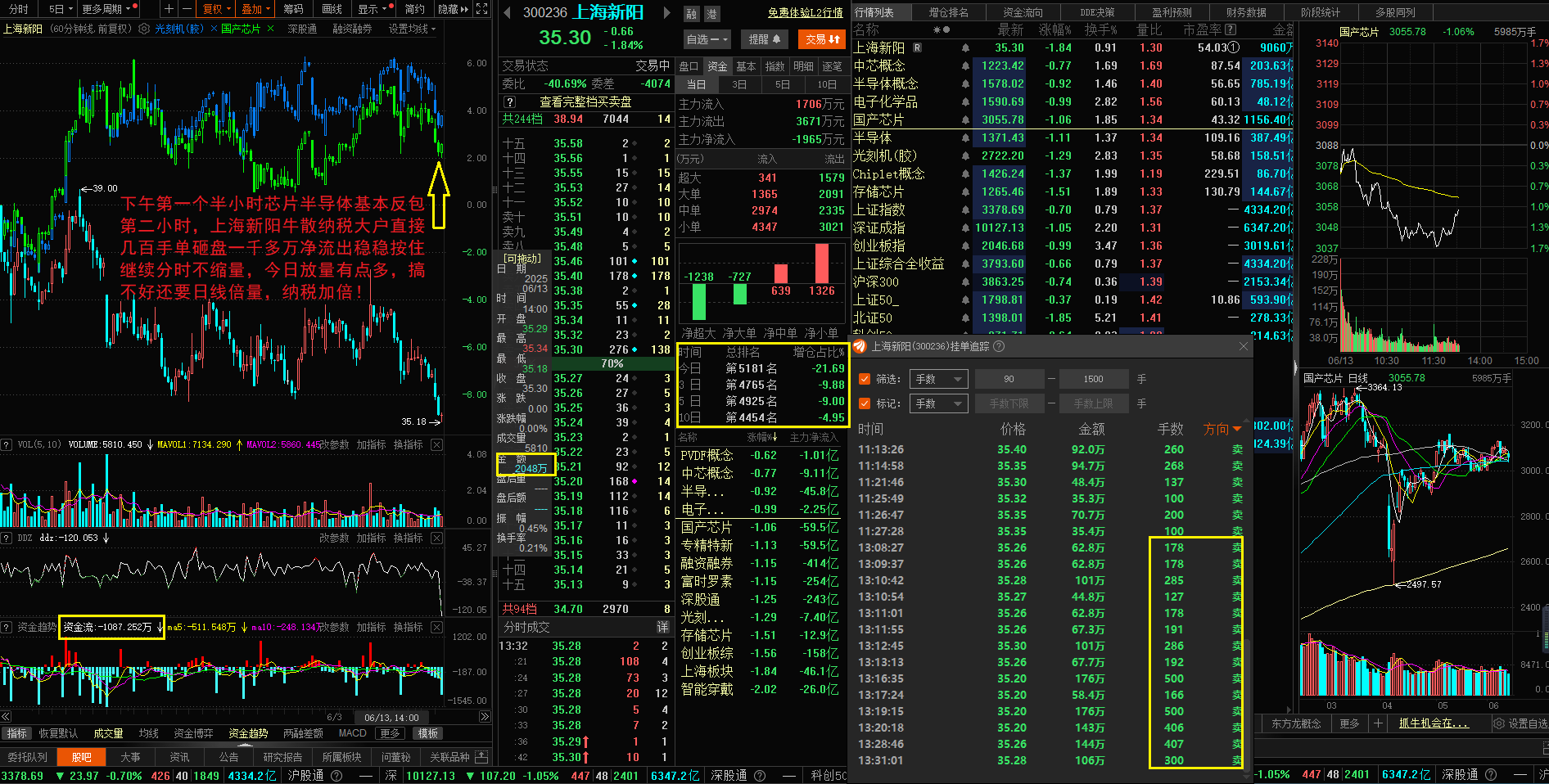This screenshot has height=784, width=1549.
Task: Close the 挂单追踪 window
Action: (x=1243, y=346)
